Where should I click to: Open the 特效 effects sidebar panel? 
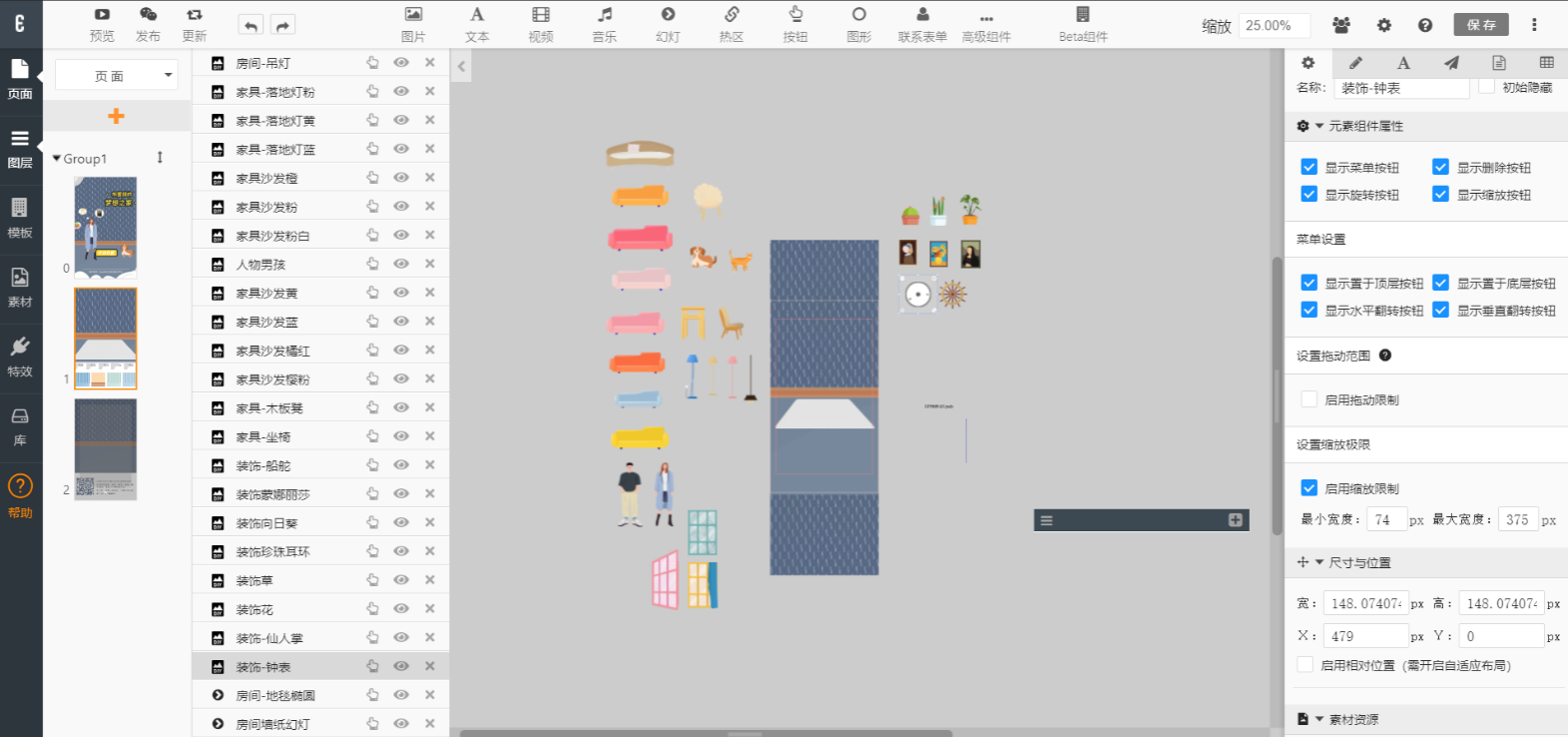[20, 357]
